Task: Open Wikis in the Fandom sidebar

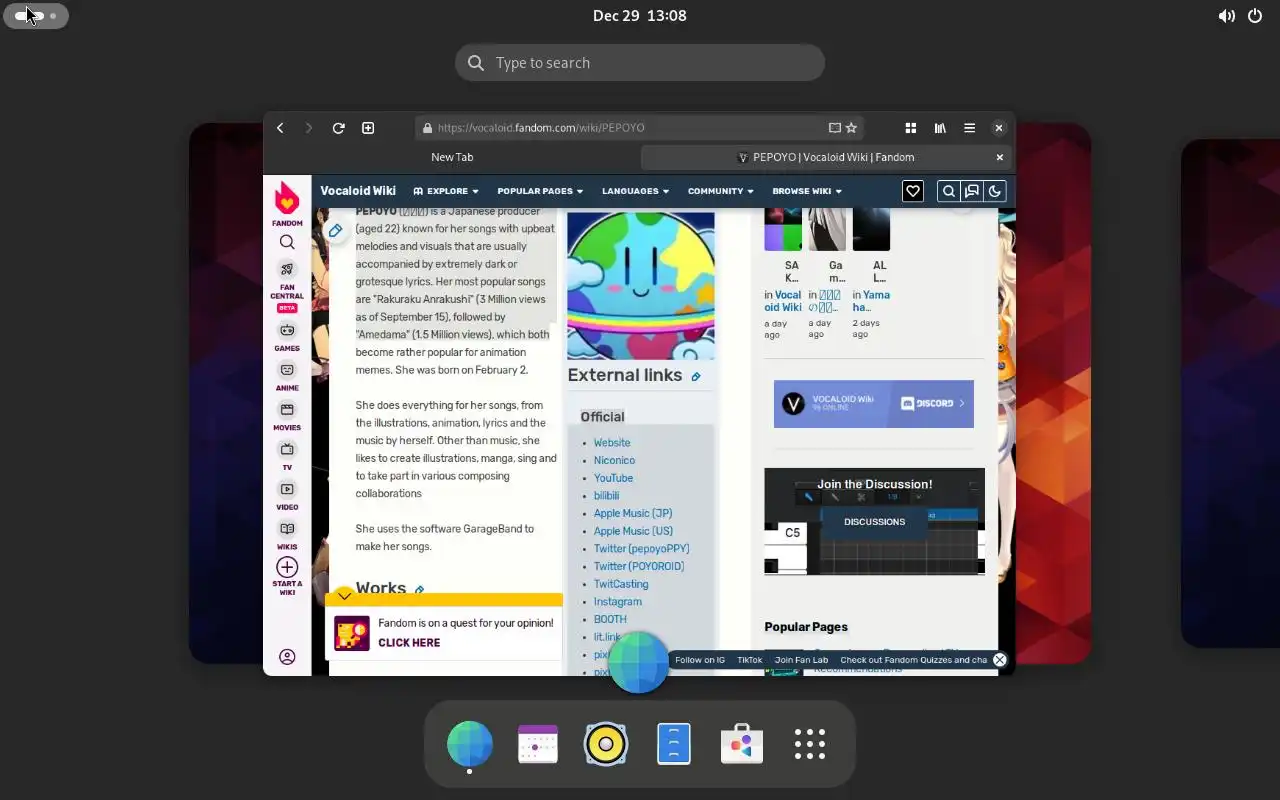Action: pyautogui.click(x=287, y=536)
